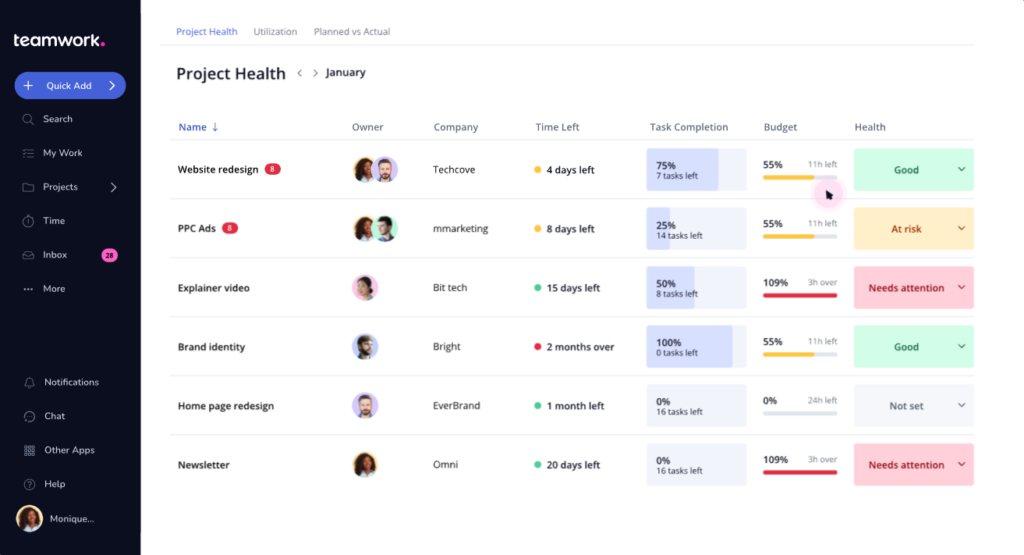Click the Other Apps grid icon
The height and width of the screenshot is (555, 1024).
(29, 450)
